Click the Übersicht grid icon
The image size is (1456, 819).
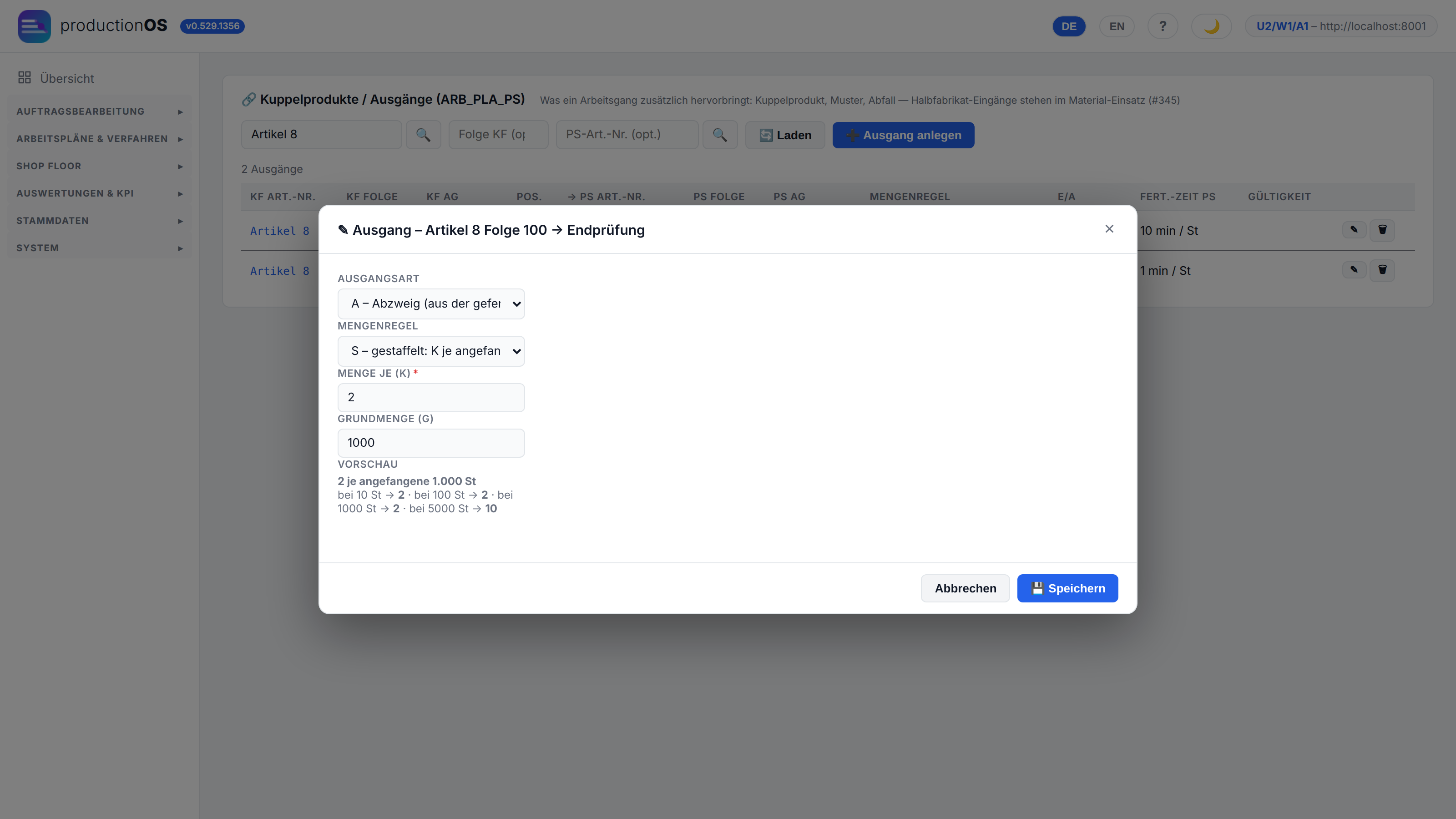pyautogui.click(x=24, y=78)
